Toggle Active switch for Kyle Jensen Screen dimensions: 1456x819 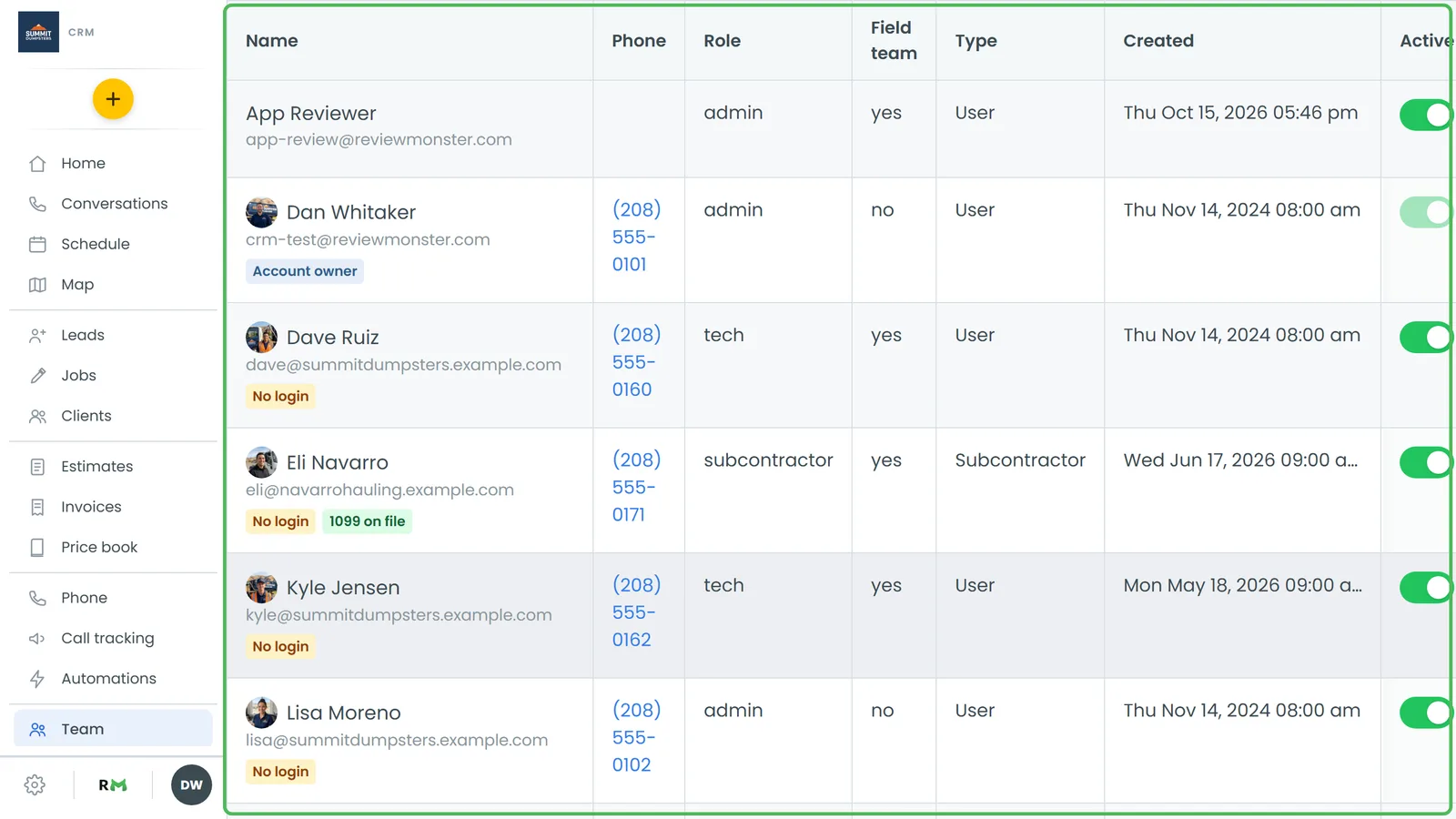(1426, 588)
